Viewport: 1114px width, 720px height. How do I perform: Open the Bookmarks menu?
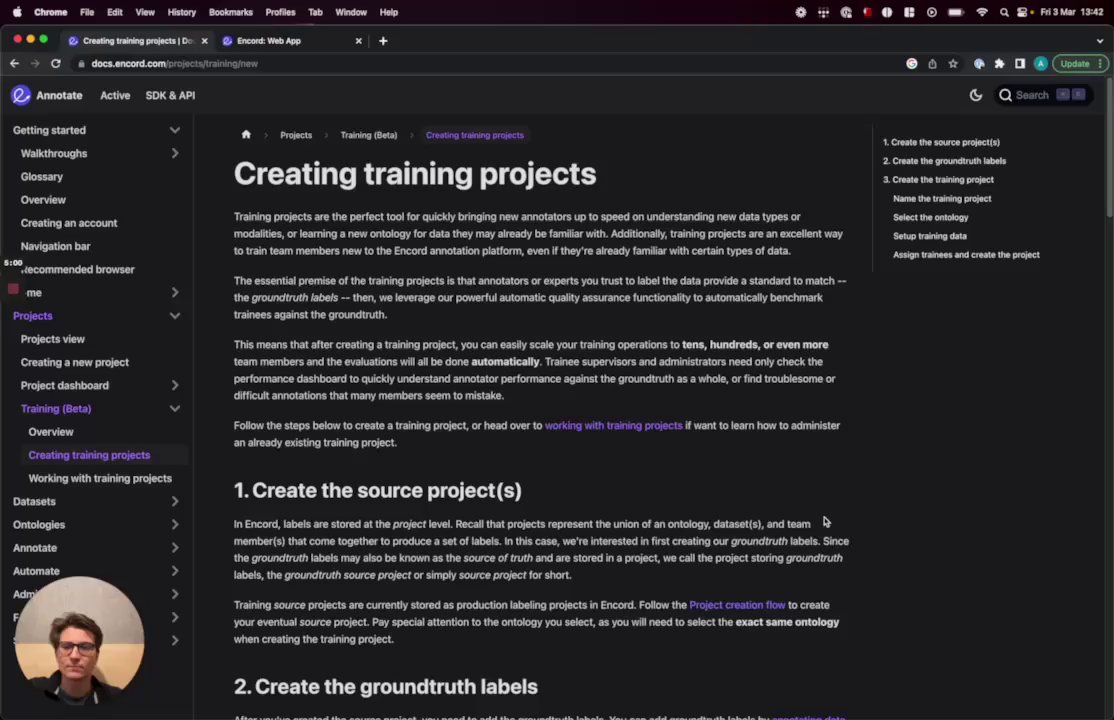[230, 12]
